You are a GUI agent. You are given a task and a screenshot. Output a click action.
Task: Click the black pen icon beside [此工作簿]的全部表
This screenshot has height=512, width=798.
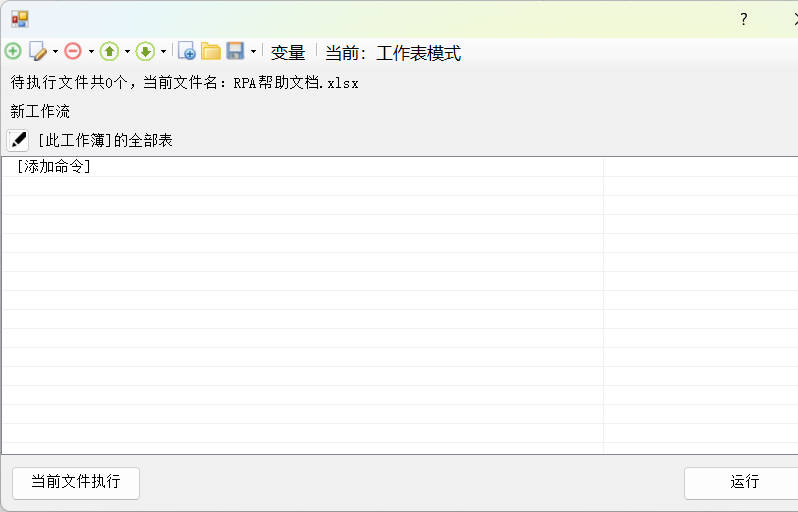[x=18, y=140]
